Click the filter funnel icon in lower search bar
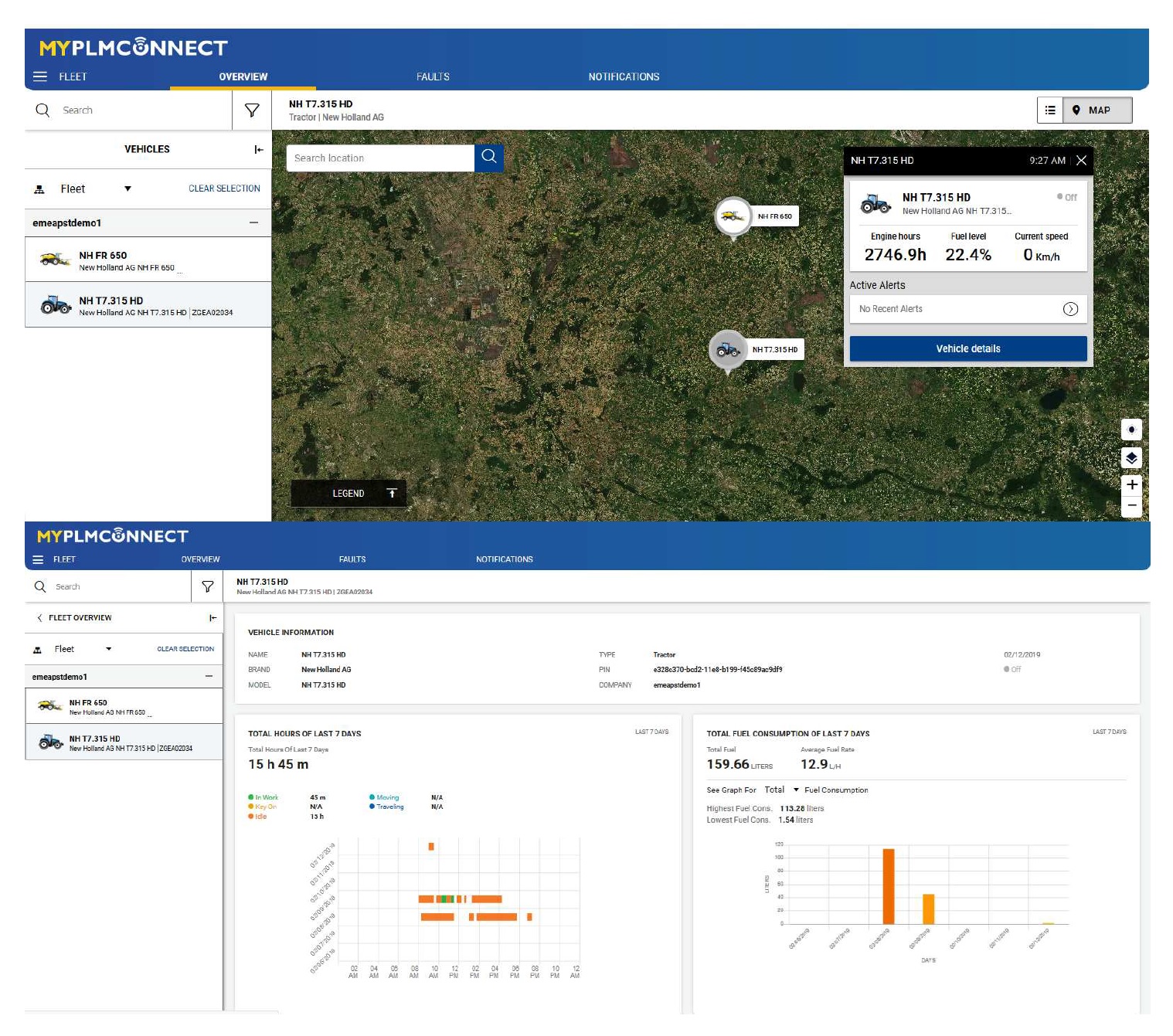Viewport: 1173px width, 1036px height. pyautogui.click(x=208, y=586)
